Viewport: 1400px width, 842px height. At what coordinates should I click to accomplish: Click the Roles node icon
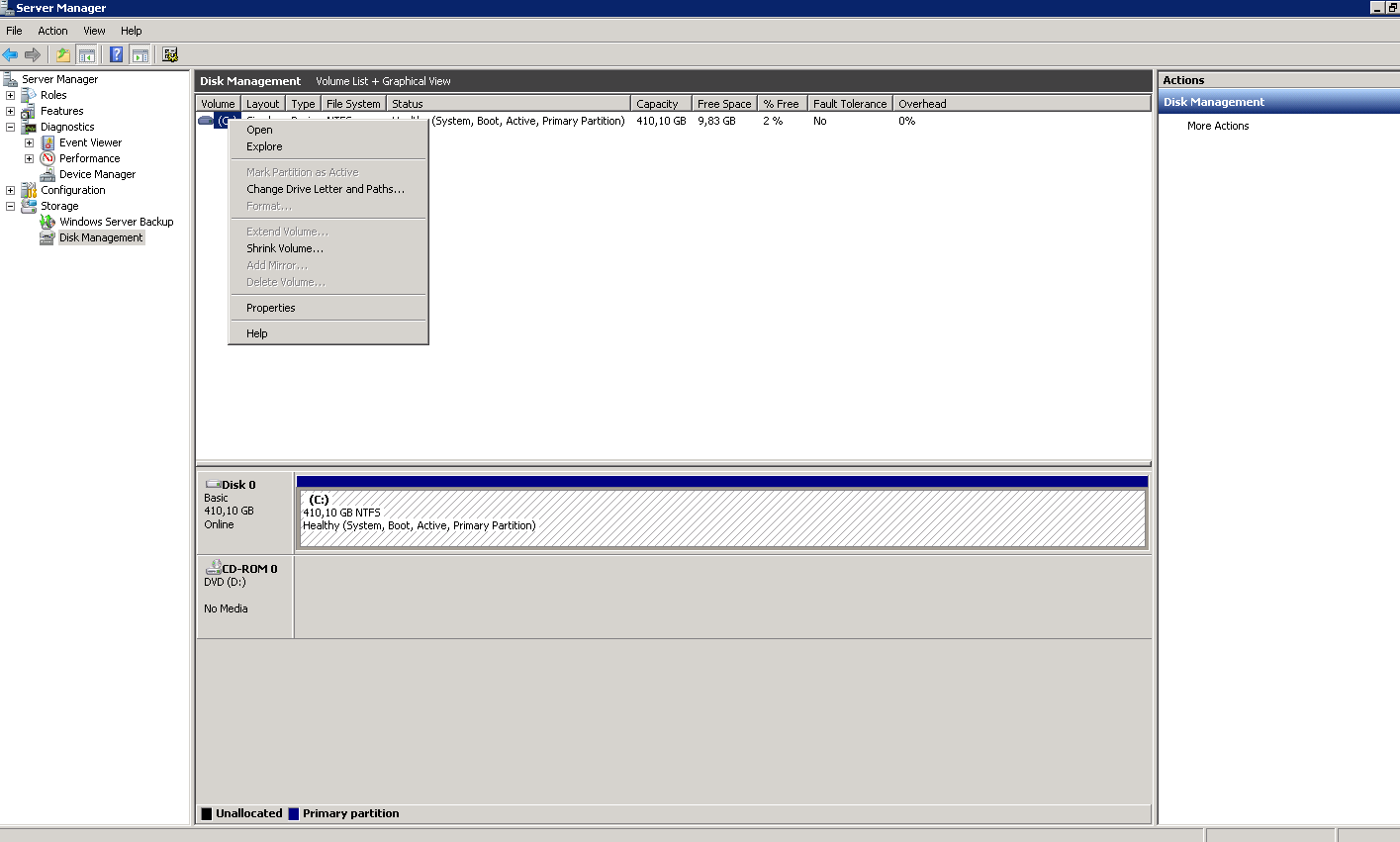tap(29, 95)
